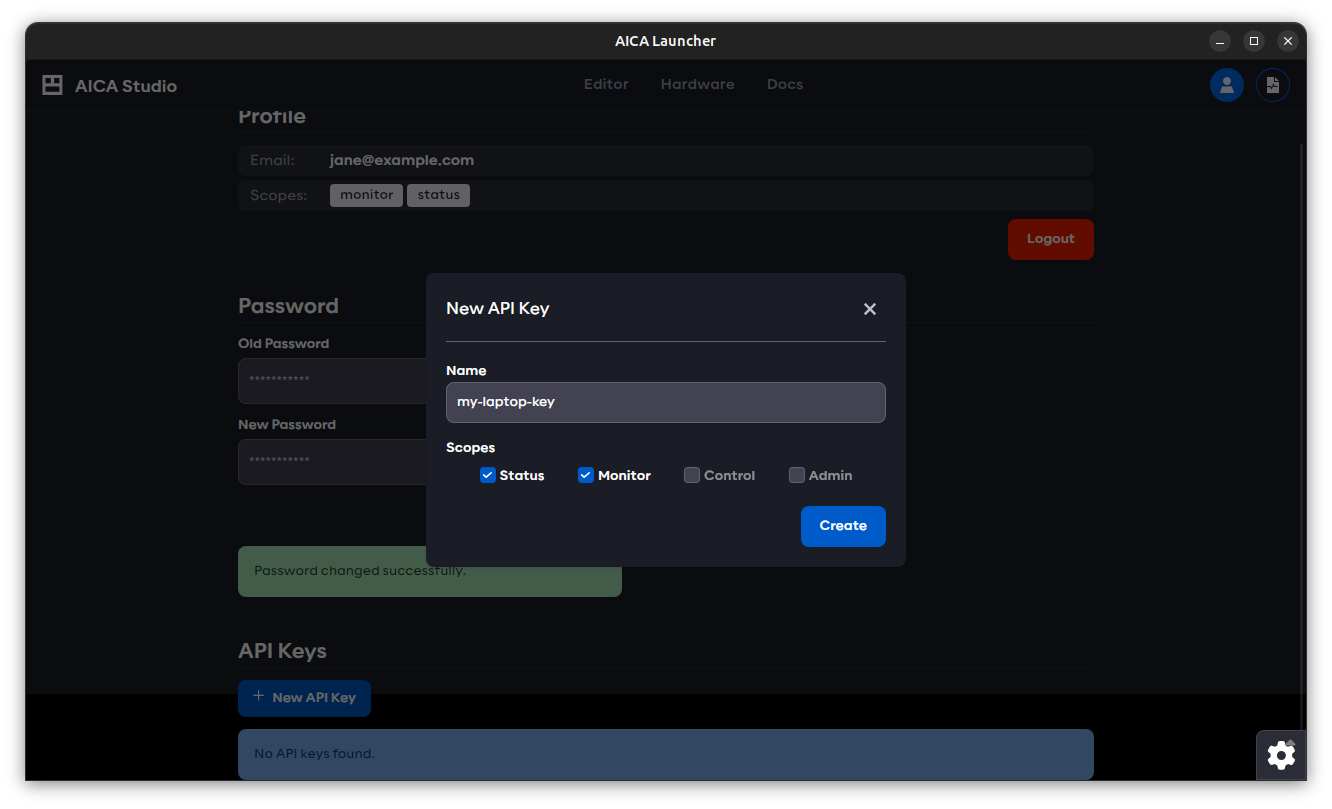Image resolution: width=1332 pixels, height=809 pixels.
Task: Click the AICA Studio logo icon
Action: 52,86
